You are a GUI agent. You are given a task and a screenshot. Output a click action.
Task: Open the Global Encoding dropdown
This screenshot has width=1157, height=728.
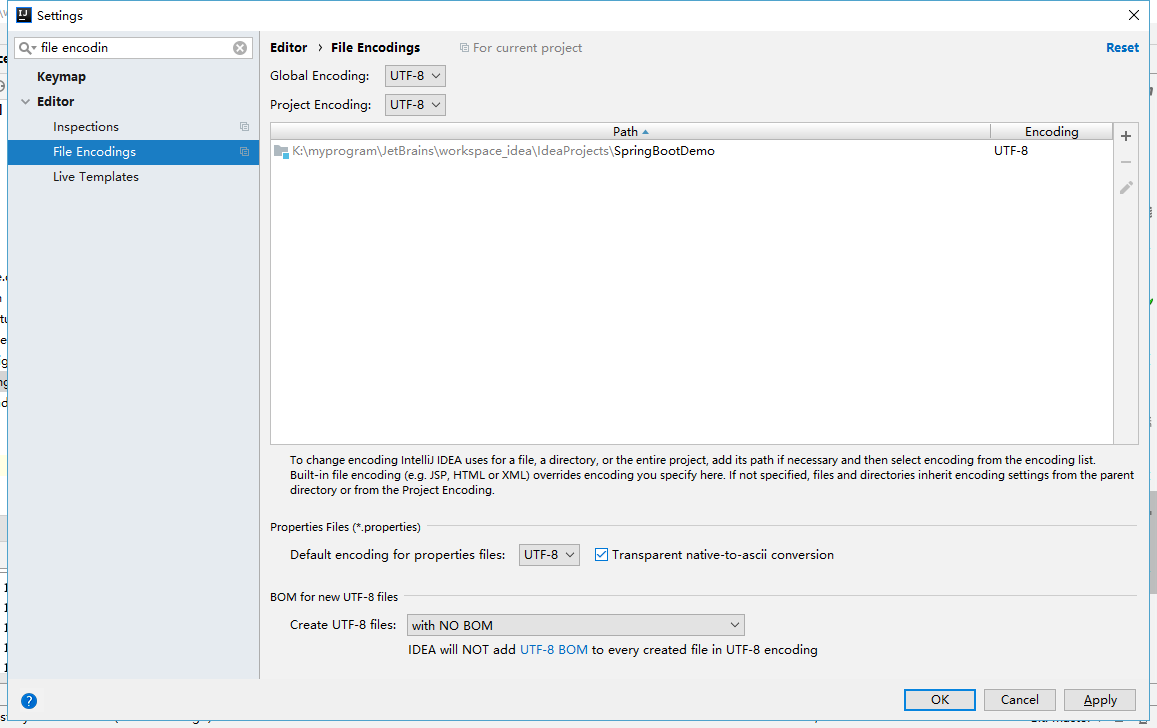(415, 76)
